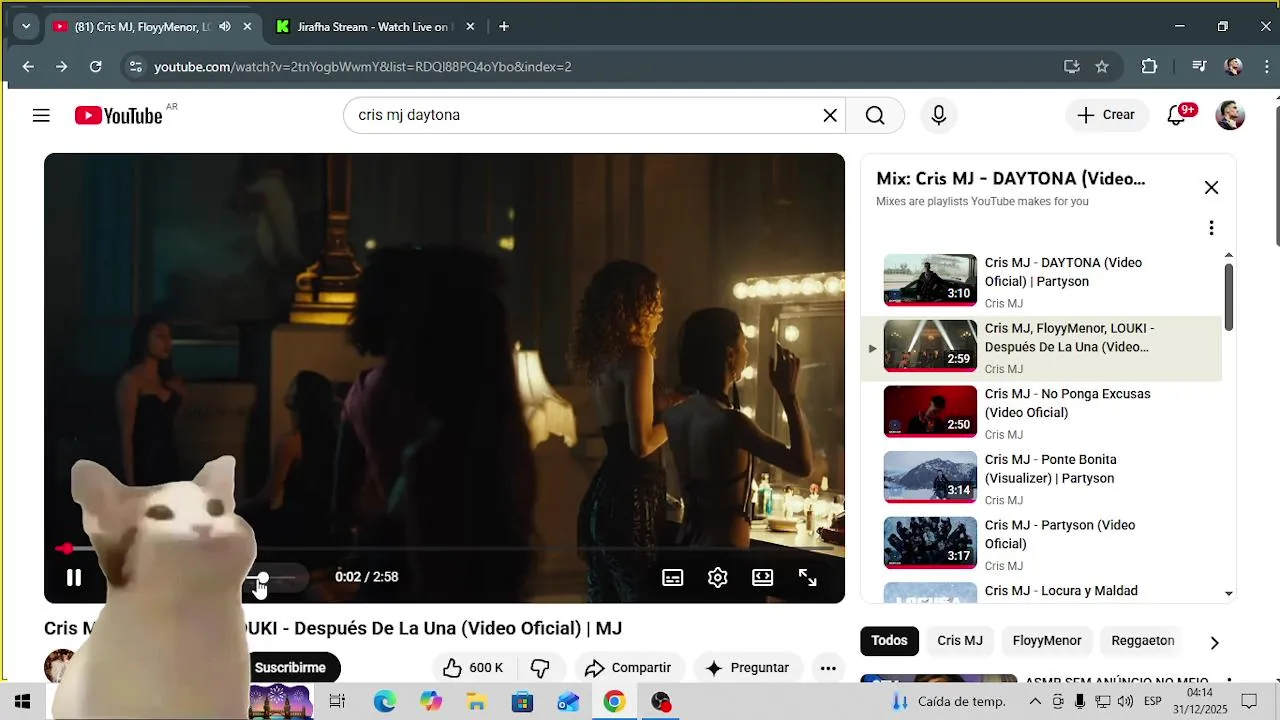The width and height of the screenshot is (1280, 720).
Task: Open the Chrome profile avatar
Action: point(1234,67)
